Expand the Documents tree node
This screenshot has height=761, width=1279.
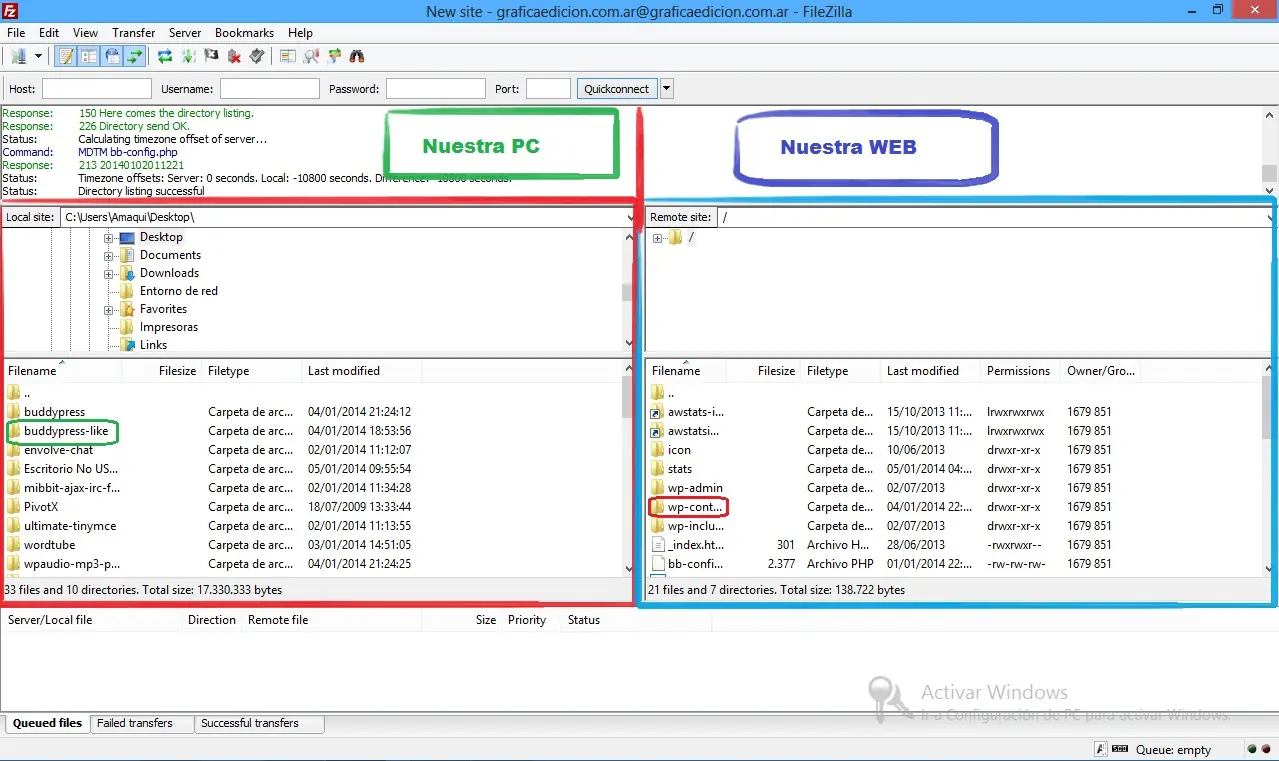pyautogui.click(x=108, y=255)
